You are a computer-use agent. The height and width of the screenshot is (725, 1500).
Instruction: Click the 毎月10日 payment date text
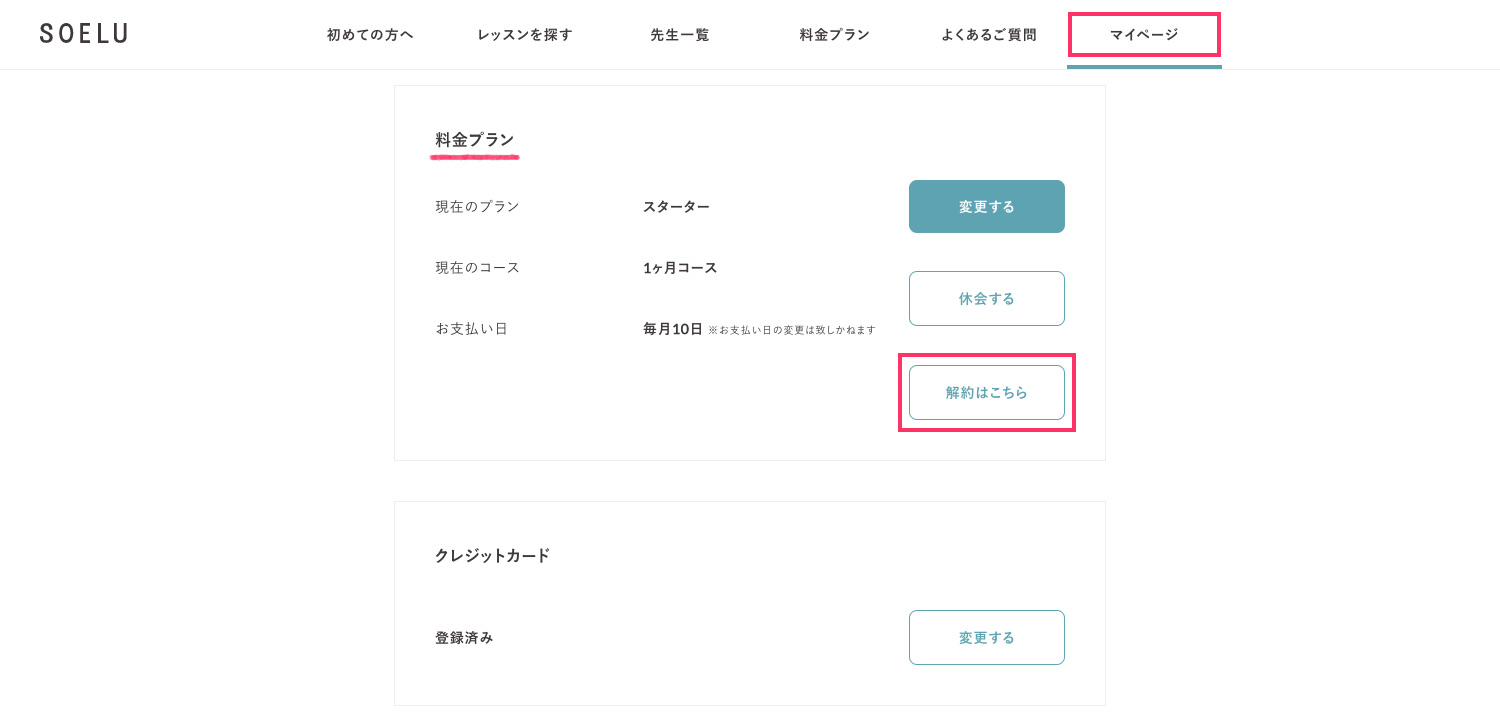(x=673, y=329)
